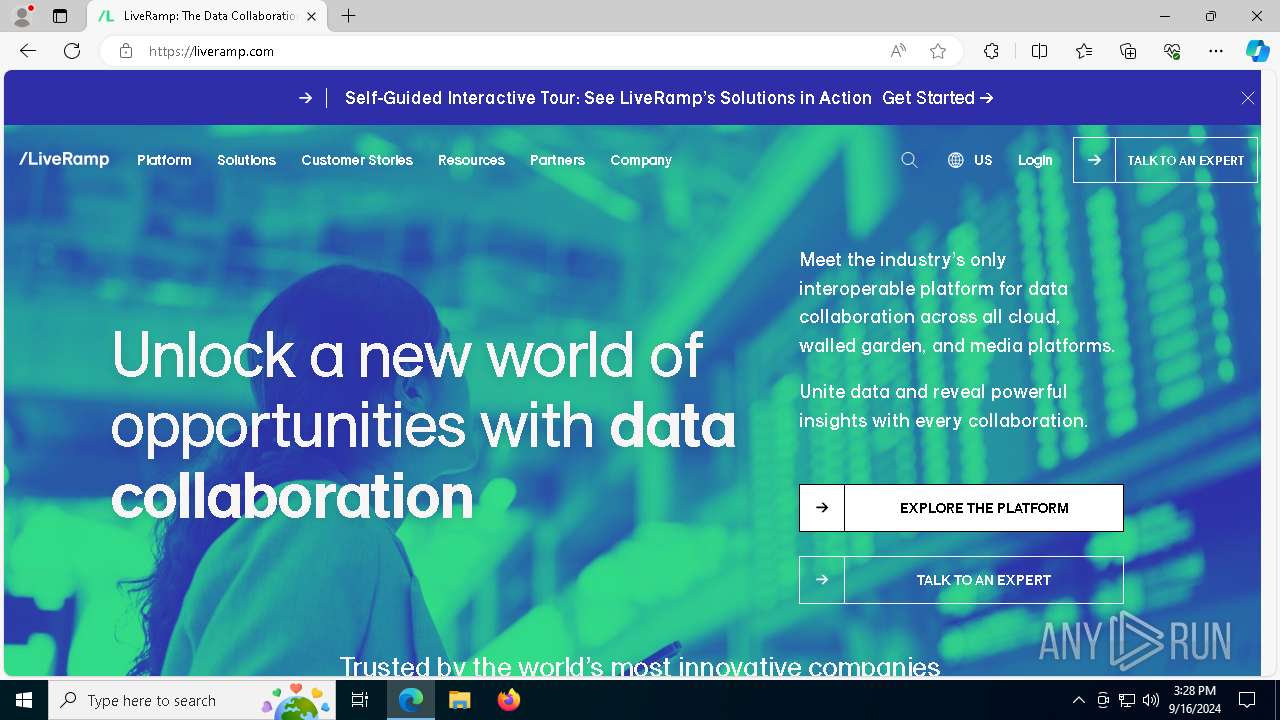Click arrow icon beside Explore the Platform

(x=822, y=508)
